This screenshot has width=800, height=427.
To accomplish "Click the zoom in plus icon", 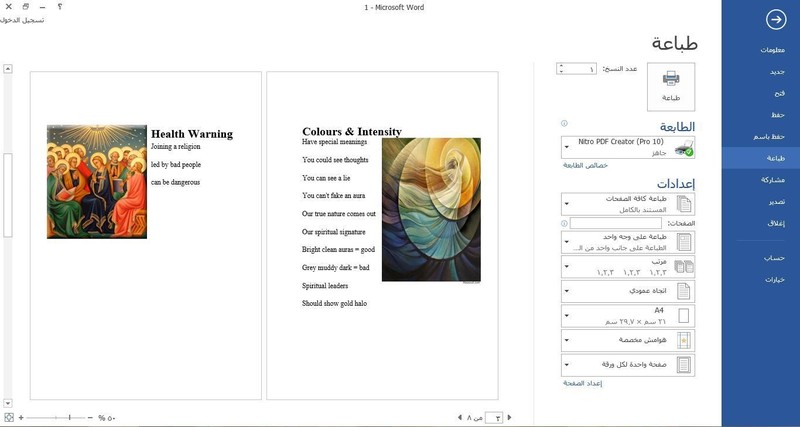I will click(x=21, y=418).
